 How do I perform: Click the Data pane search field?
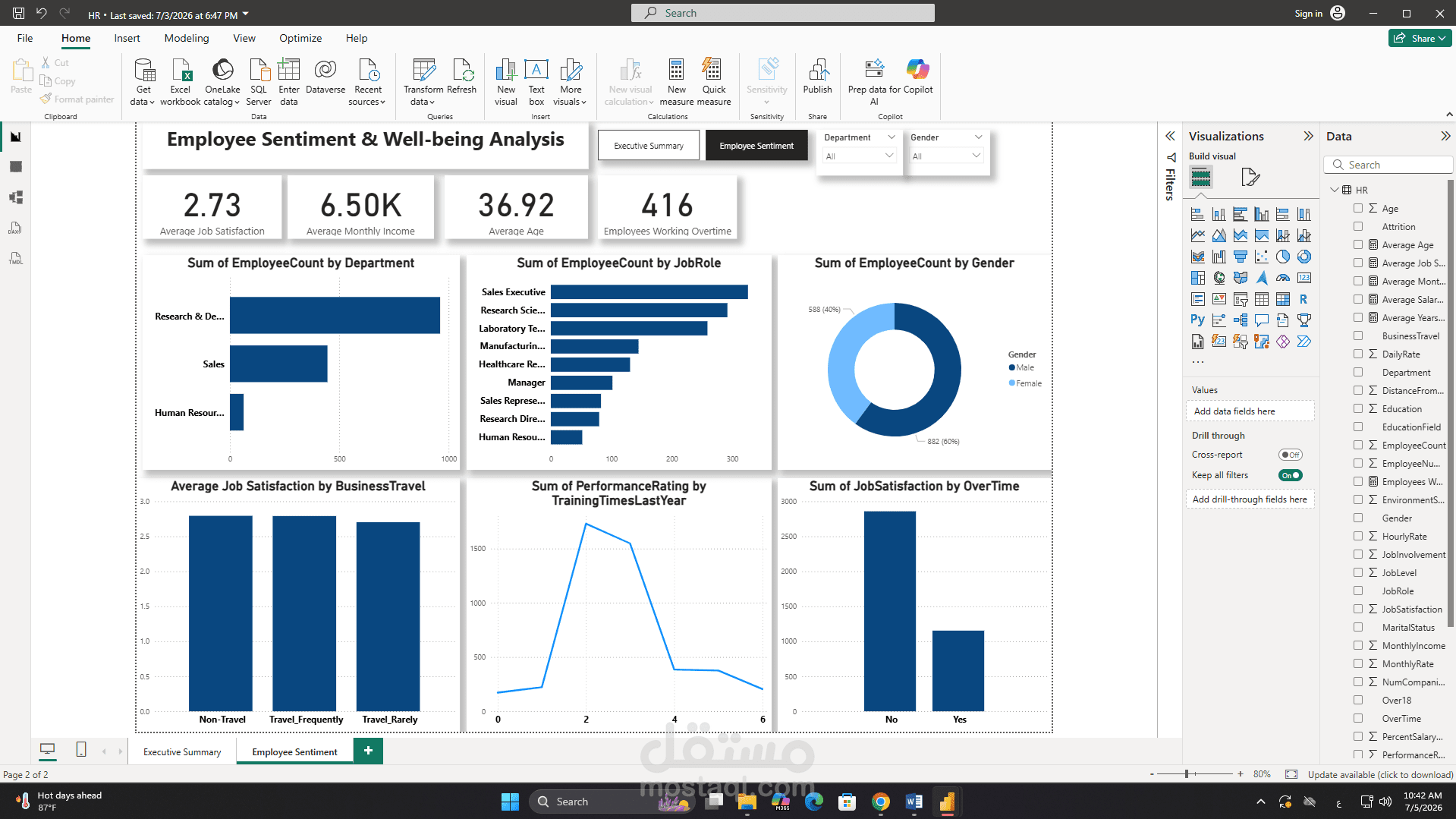click(1388, 165)
